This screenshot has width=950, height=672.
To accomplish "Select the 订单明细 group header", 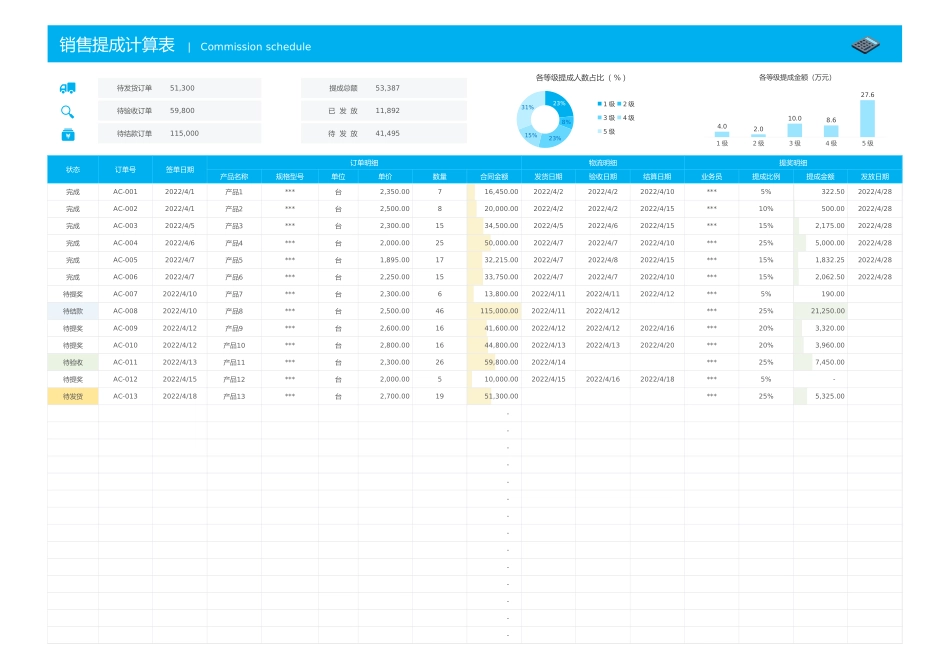I will [364, 162].
